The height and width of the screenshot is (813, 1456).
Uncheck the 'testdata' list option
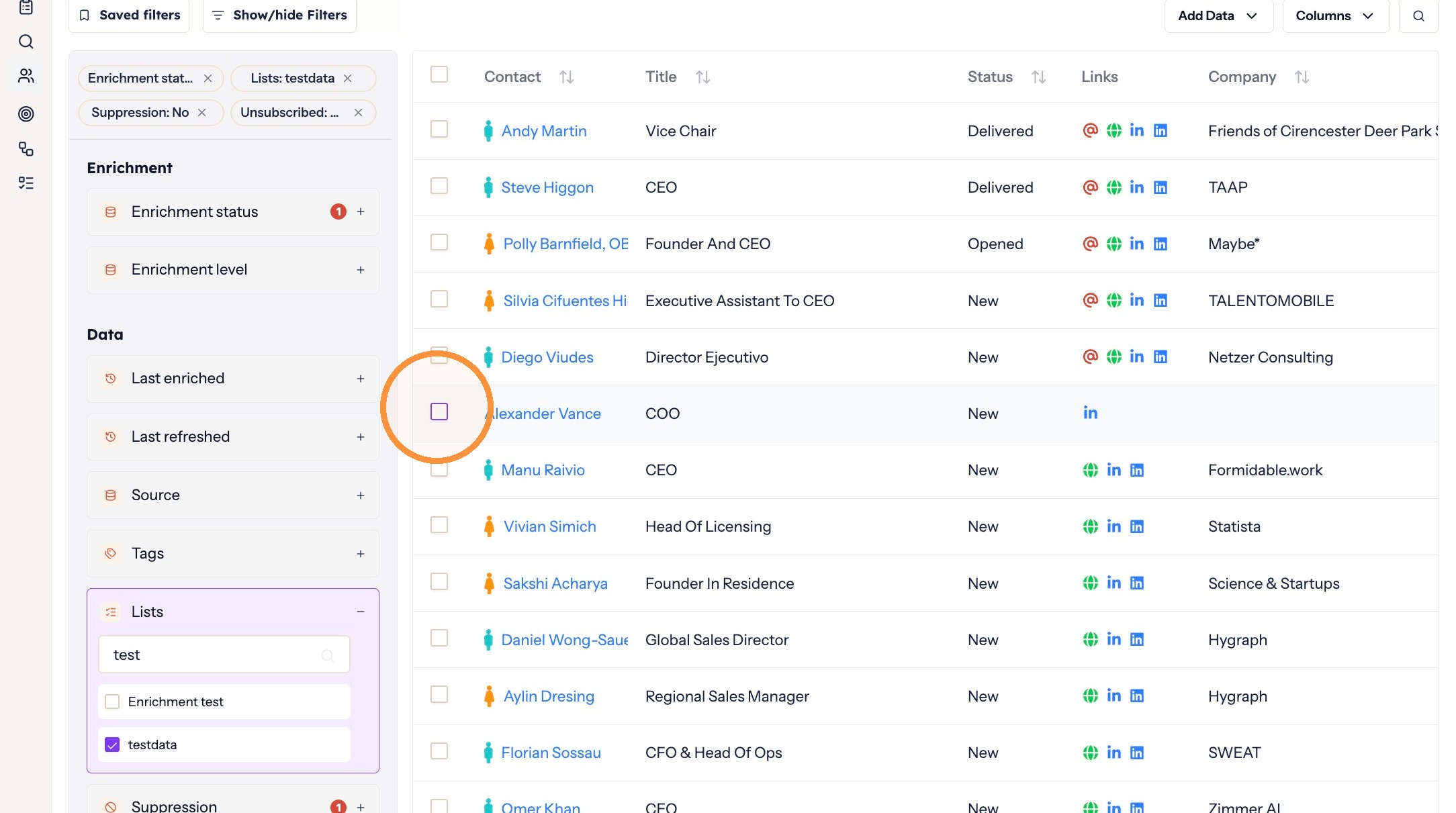pyautogui.click(x=112, y=745)
